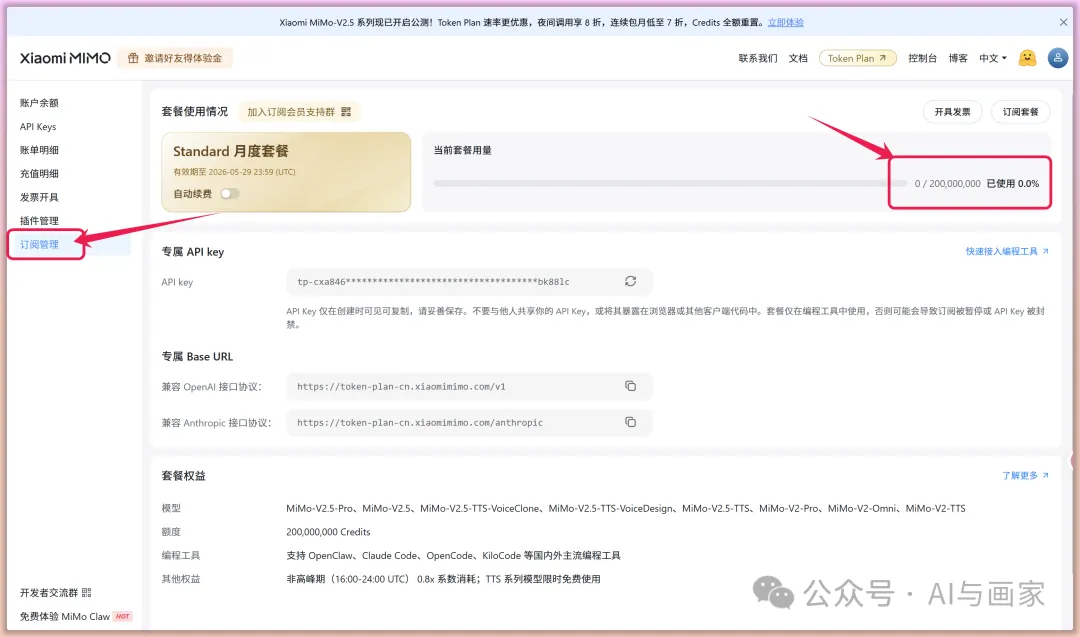Click the 支持 OpenClaw、Claude Code tools text
Screen dimensions: 1080x637
pyautogui.click(x=453, y=555)
